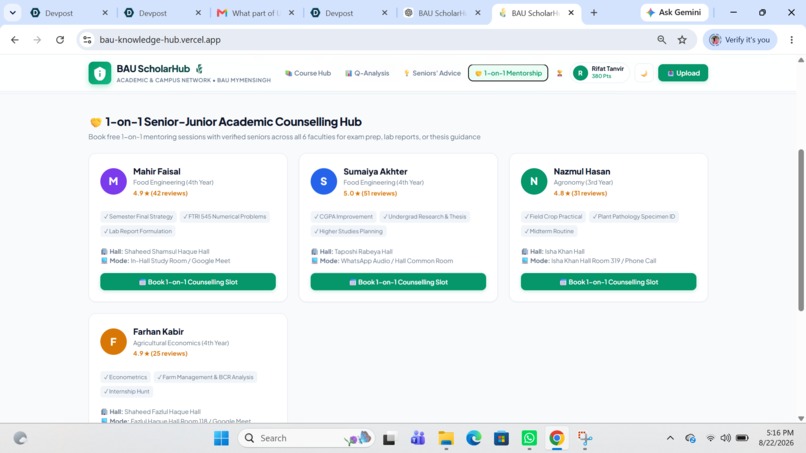This screenshot has width=806, height=453.
Task: Click Sumaiya Akhter's 5.0 star rating
Action: (x=370, y=193)
